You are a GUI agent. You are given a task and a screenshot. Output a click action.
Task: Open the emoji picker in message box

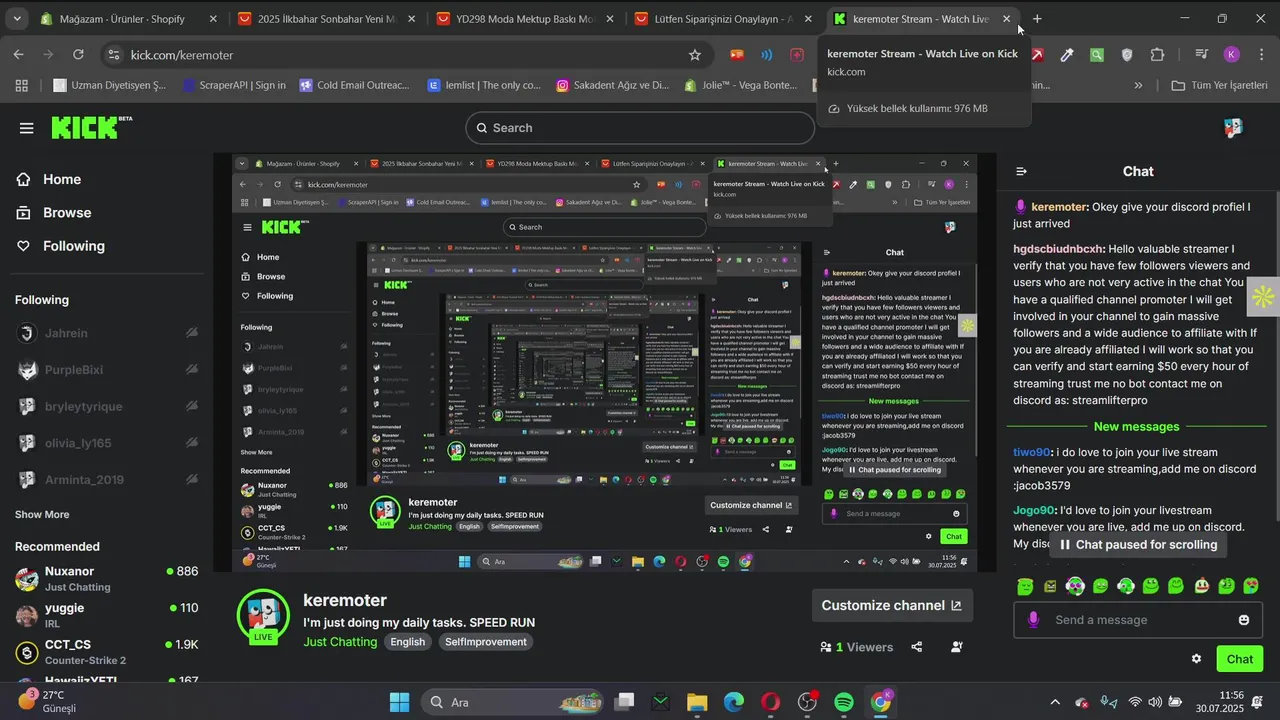[x=1244, y=620]
